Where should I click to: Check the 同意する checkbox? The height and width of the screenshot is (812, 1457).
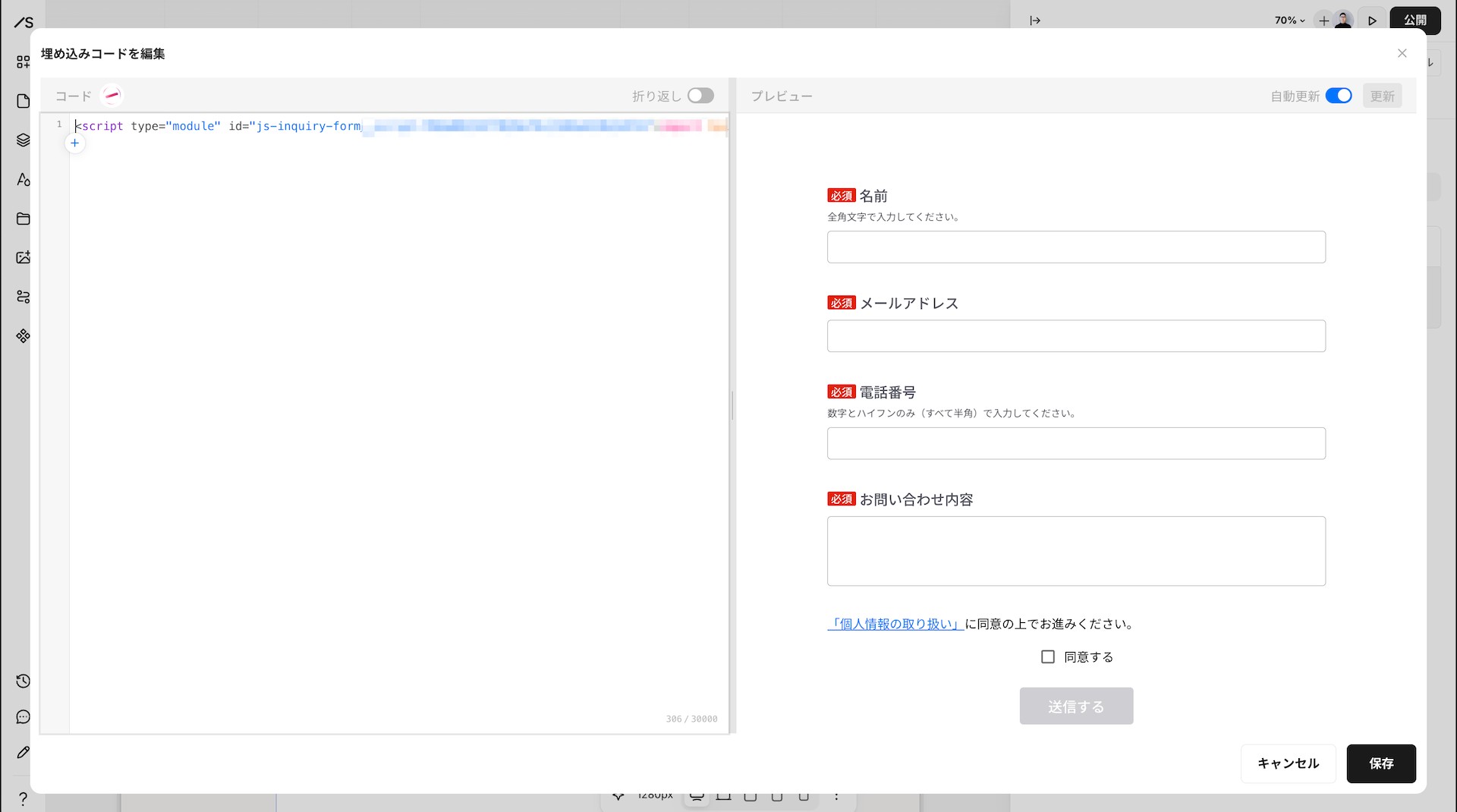tap(1048, 657)
